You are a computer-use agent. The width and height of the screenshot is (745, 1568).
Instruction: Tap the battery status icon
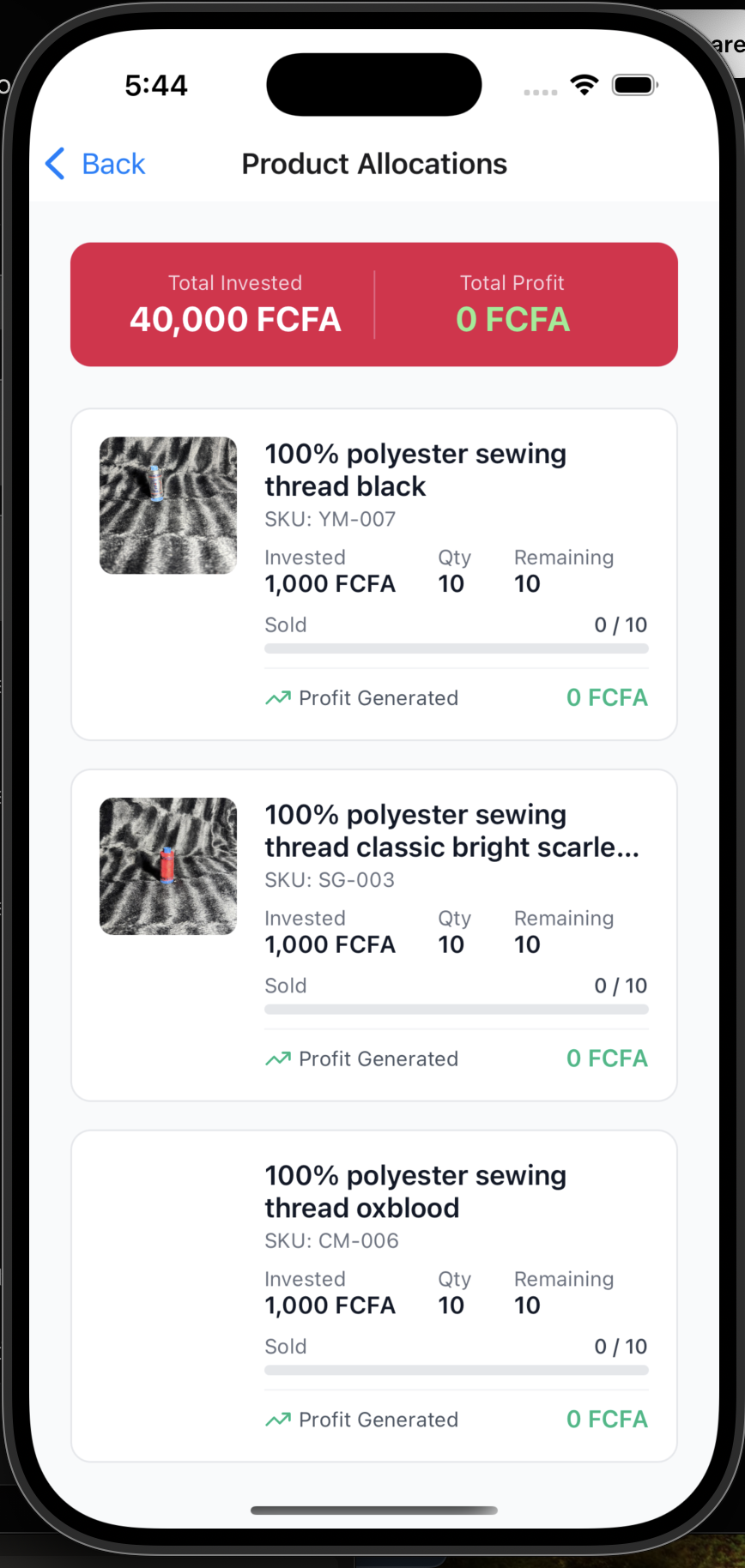point(634,85)
